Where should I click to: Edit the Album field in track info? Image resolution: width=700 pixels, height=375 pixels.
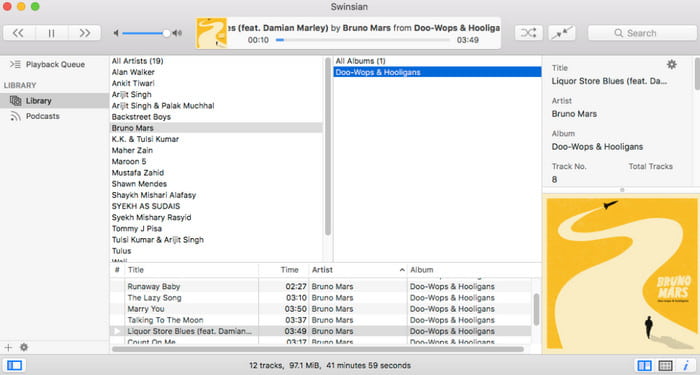[597, 147]
